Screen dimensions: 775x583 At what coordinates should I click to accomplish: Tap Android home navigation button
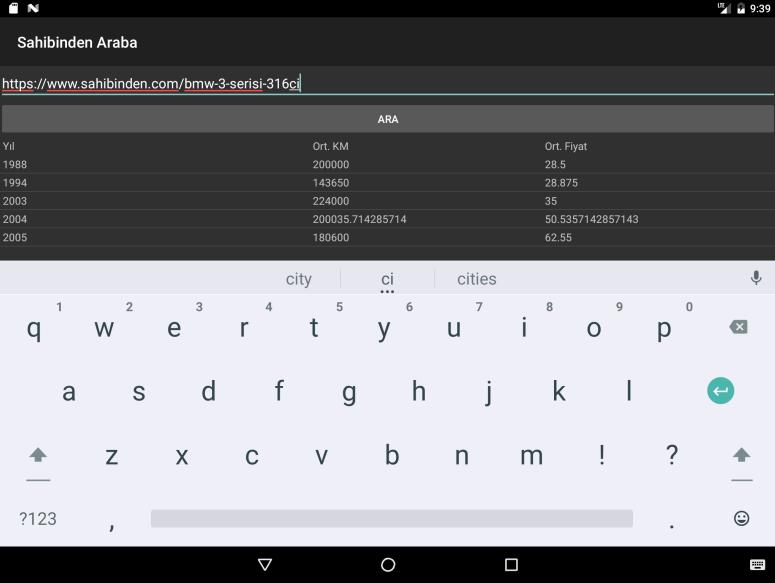click(x=388, y=565)
